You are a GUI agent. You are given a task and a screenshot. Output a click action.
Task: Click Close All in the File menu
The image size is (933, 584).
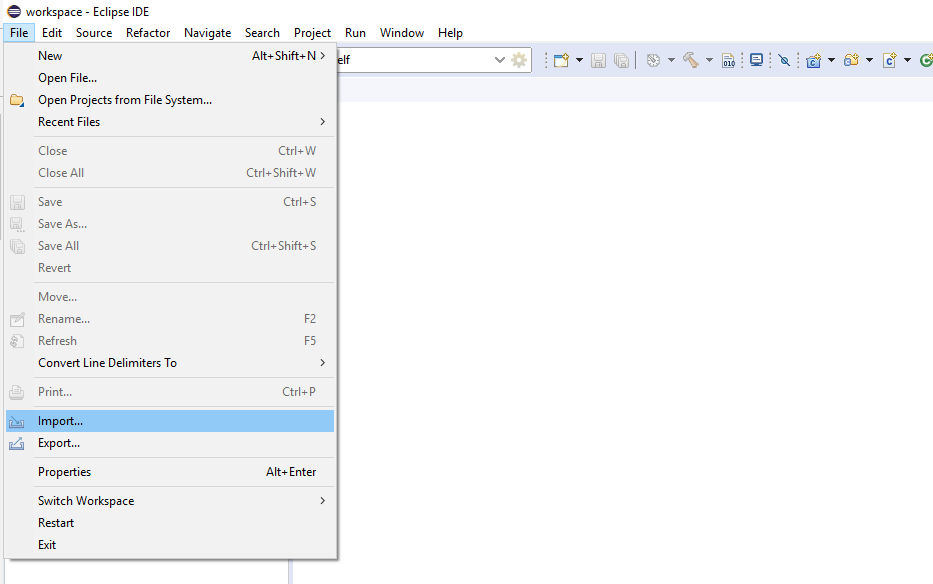tap(170, 173)
